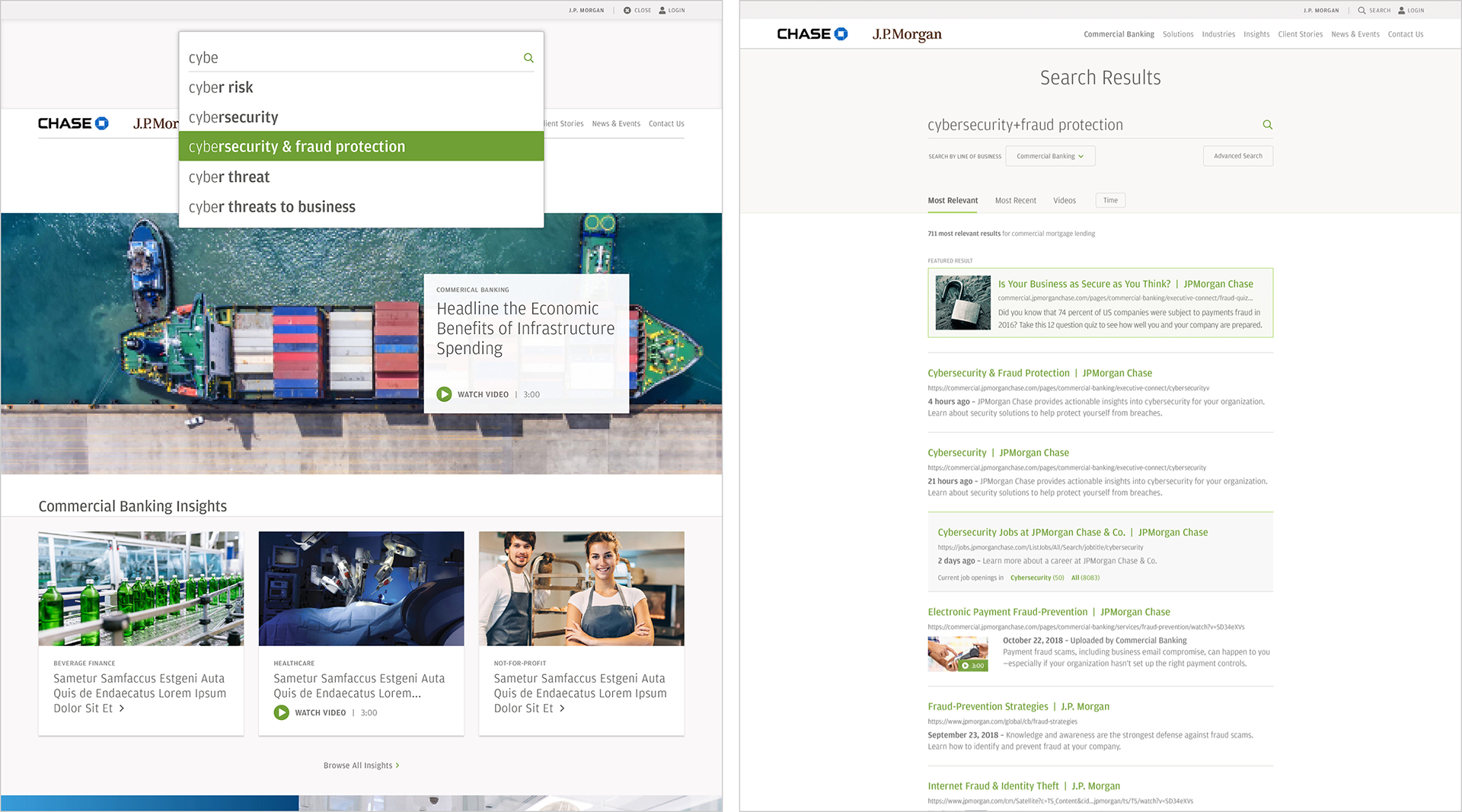Viewport: 1462px width, 812px height.
Task: Play the Infrastructure Spending Watch Video button
Action: tap(444, 394)
